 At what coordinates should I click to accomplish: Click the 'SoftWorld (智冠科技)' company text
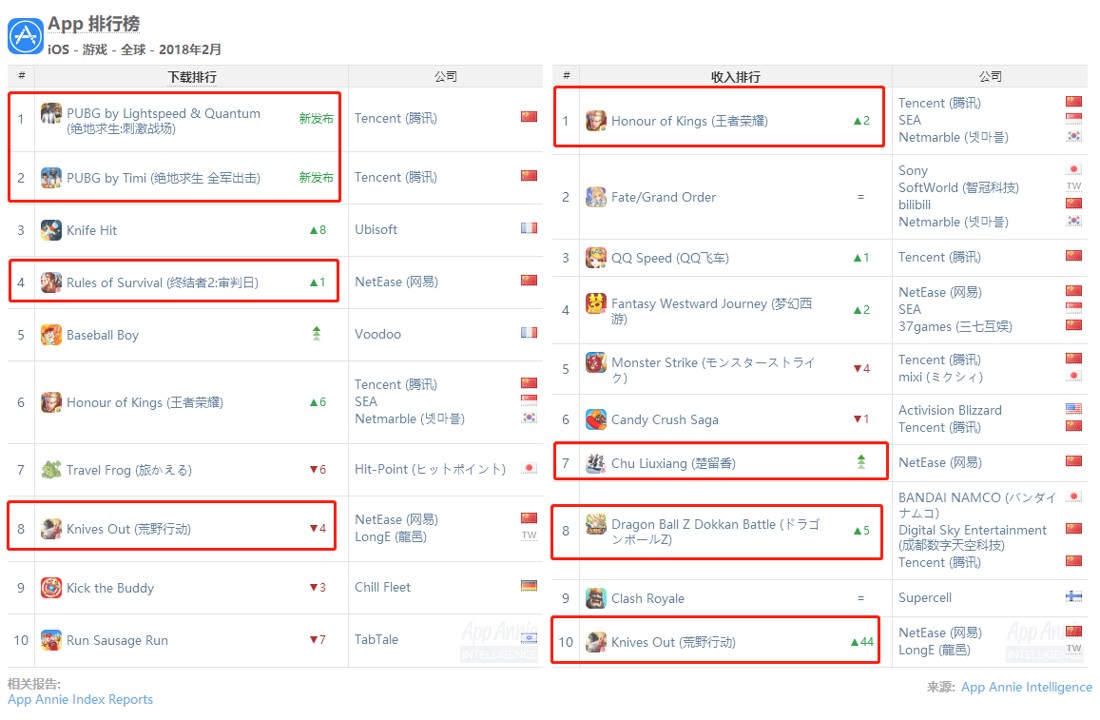coord(958,187)
